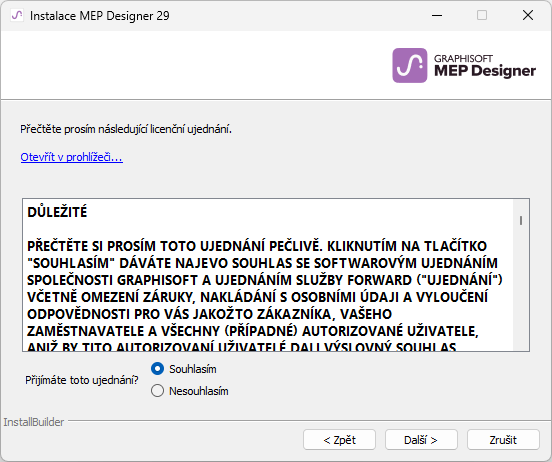Click the InstallBuilder label at bottom
The height and width of the screenshot is (462, 552).
point(34,422)
